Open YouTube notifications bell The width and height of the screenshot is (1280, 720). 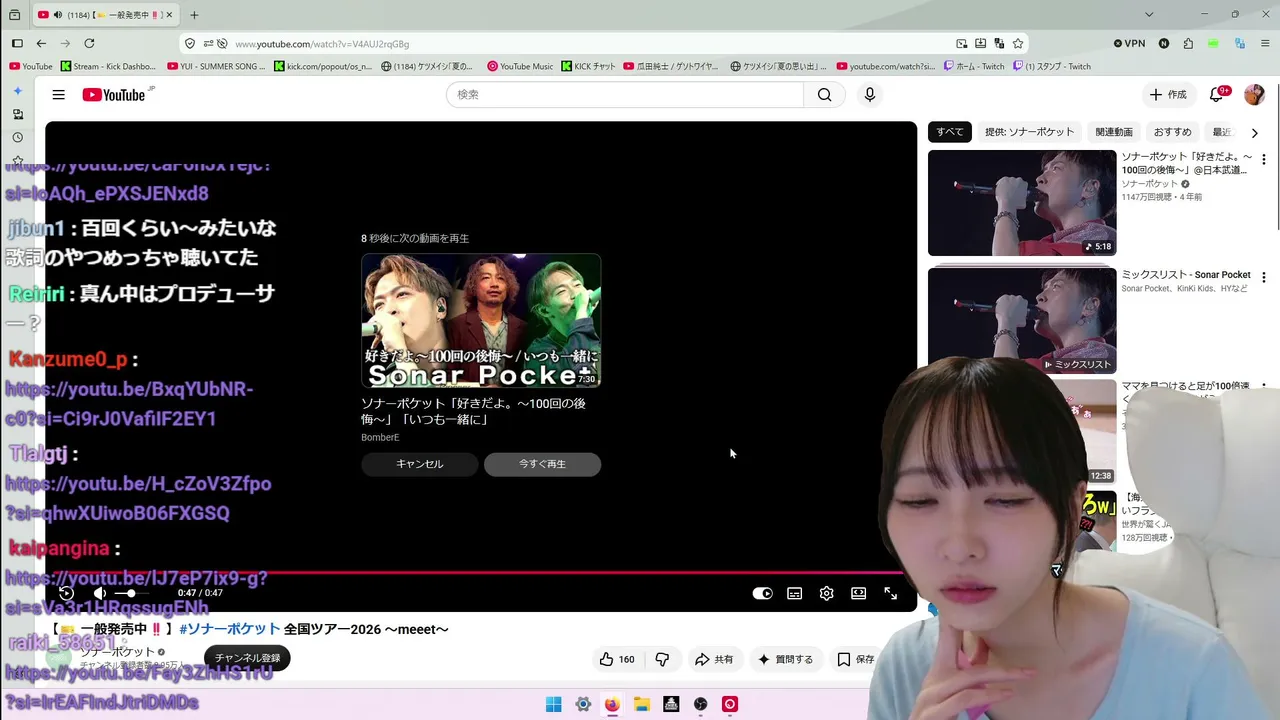(1217, 94)
